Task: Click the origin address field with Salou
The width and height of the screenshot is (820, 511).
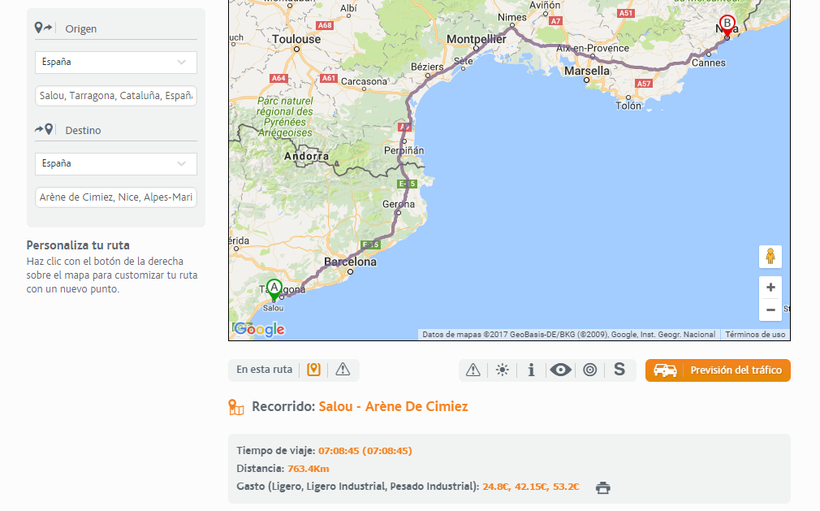Action: pos(116,96)
